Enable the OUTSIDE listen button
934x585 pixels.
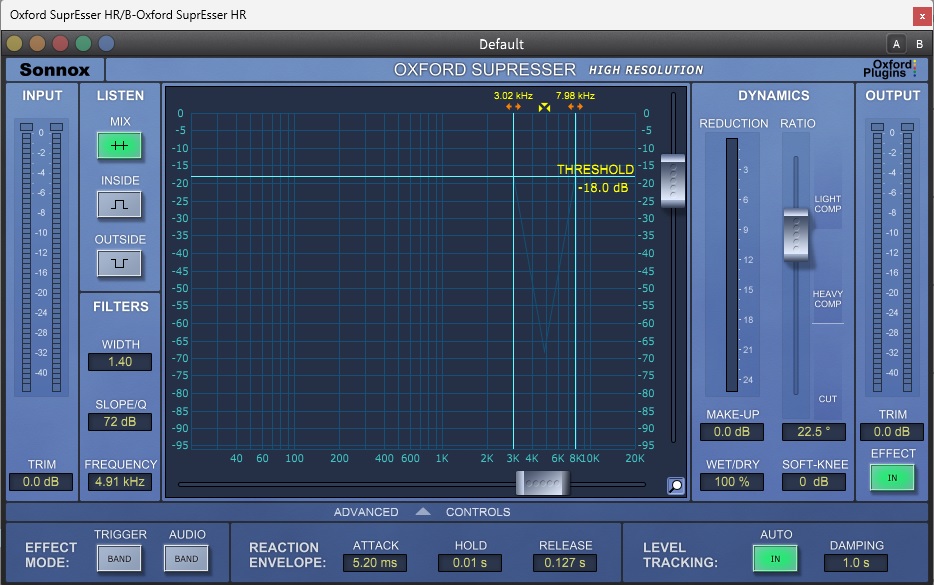click(119, 263)
